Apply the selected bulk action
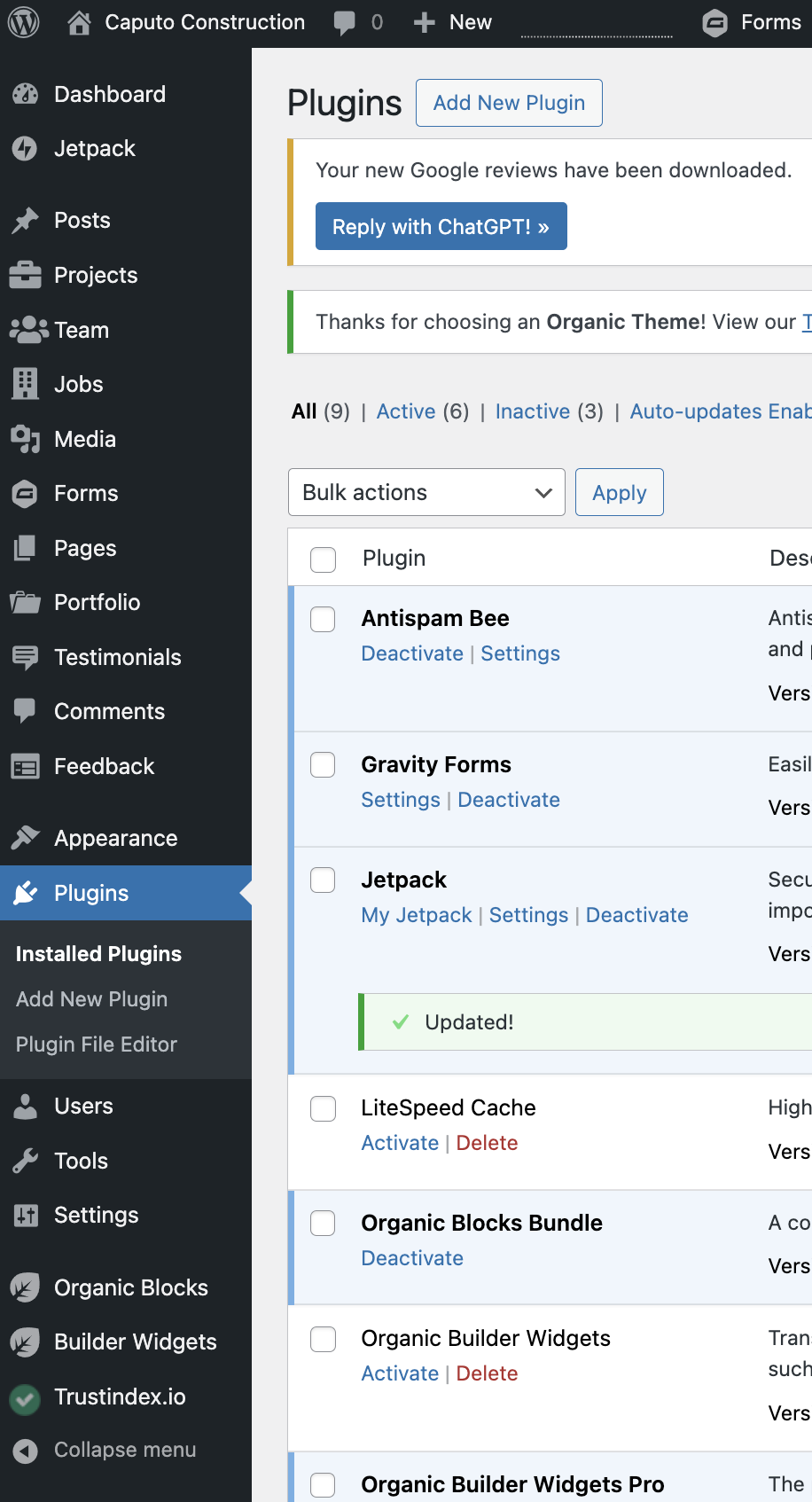This screenshot has width=812, height=1502. (x=620, y=492)
